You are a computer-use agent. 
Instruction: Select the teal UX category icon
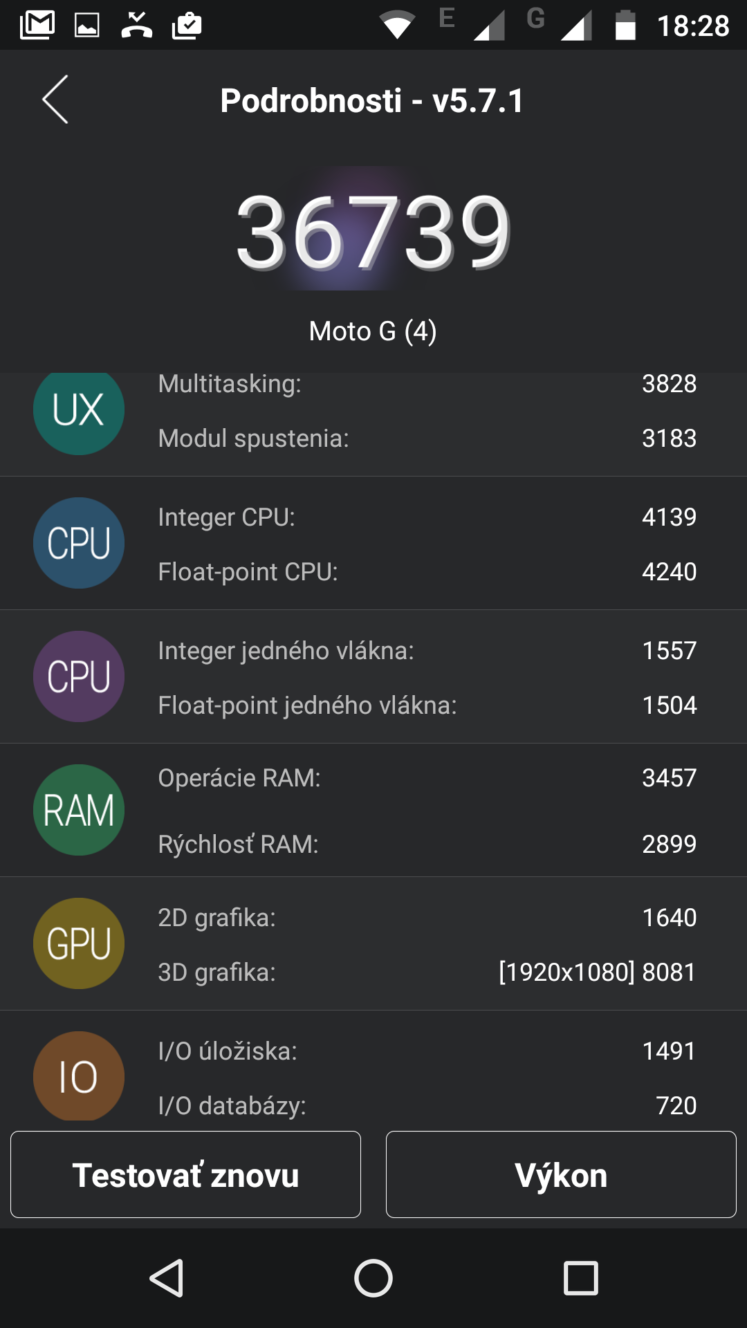click(x=79, y=412)
